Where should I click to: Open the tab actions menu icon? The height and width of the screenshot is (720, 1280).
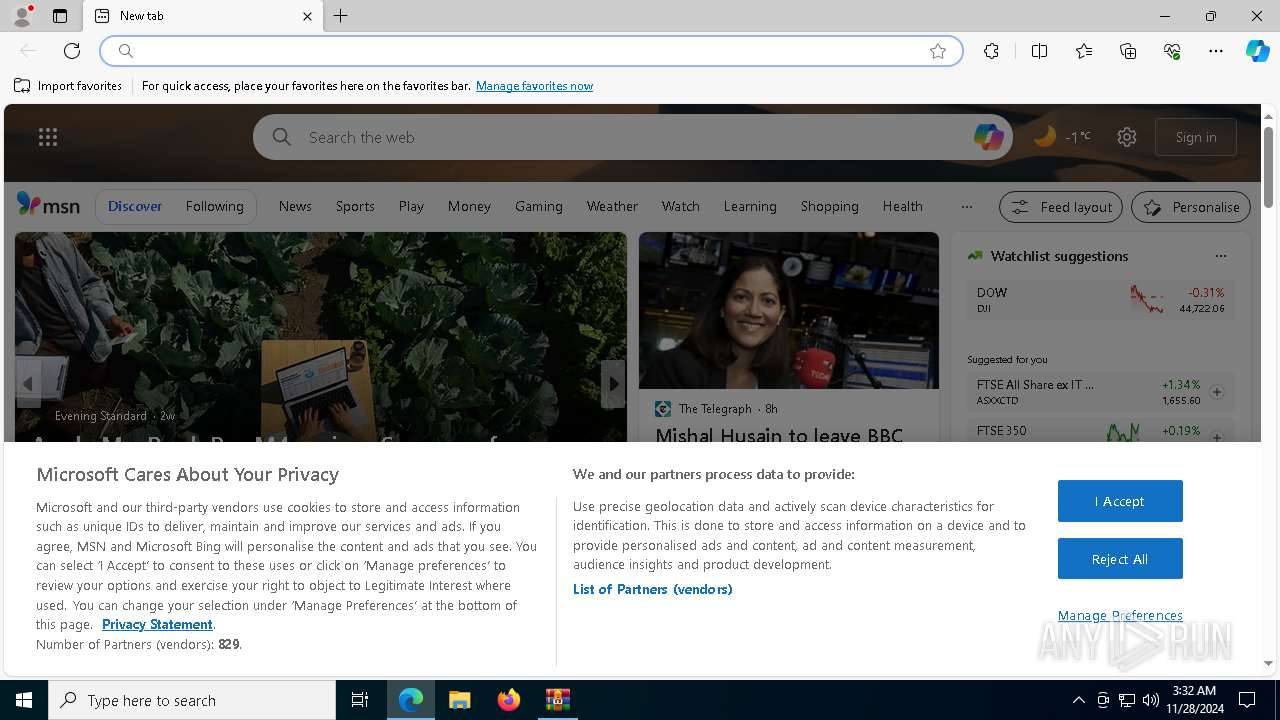pos(60,16)
